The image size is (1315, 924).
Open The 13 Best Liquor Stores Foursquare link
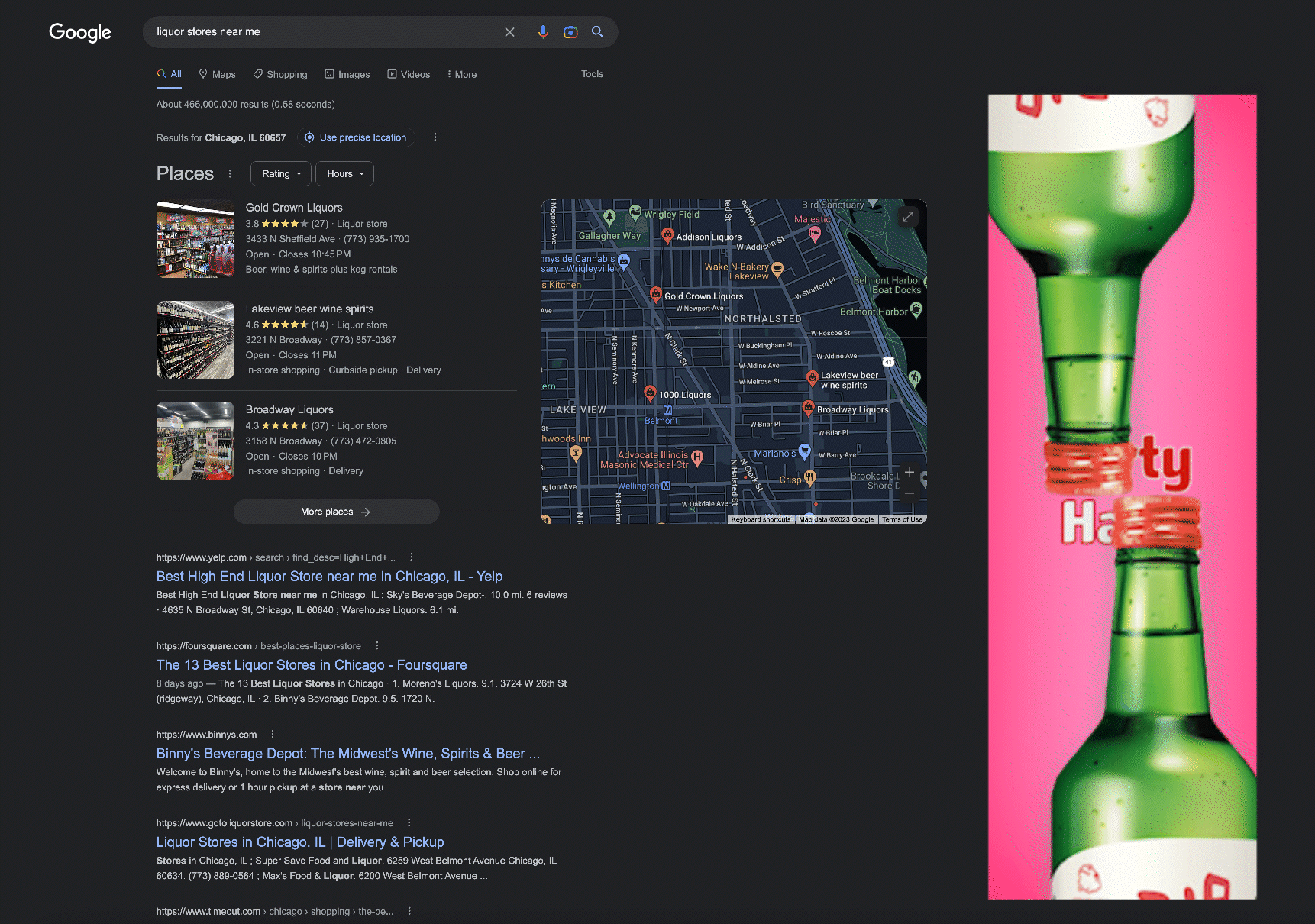[312, 665]
